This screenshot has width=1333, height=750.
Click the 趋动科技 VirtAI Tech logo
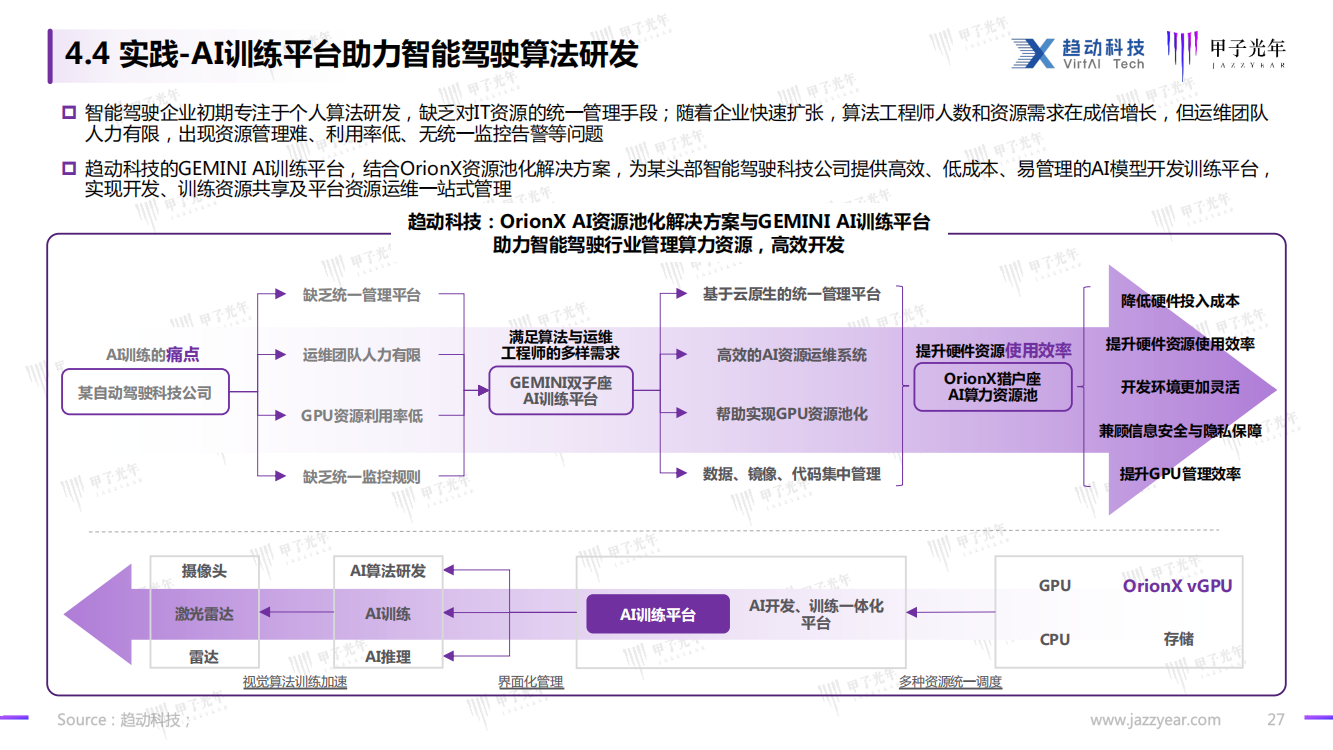(1077, 53)
